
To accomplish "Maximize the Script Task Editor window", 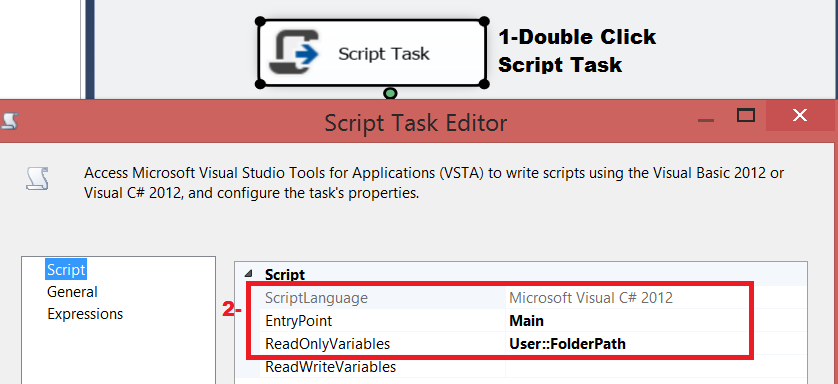I will click(746, 115).
